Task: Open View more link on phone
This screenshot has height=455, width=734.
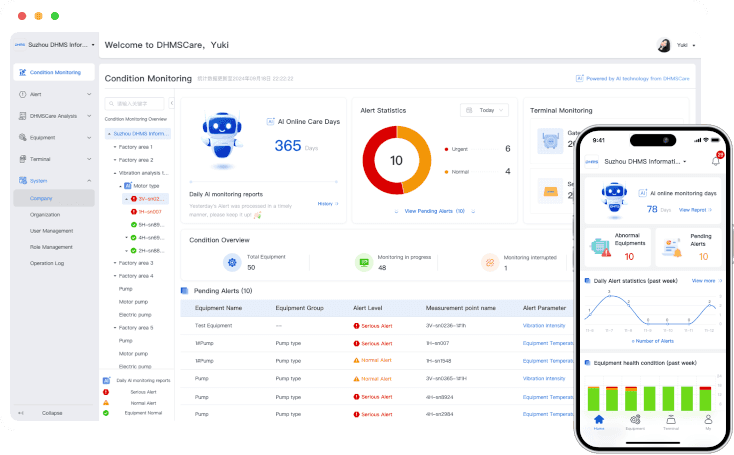Action: tap(706, 281)
